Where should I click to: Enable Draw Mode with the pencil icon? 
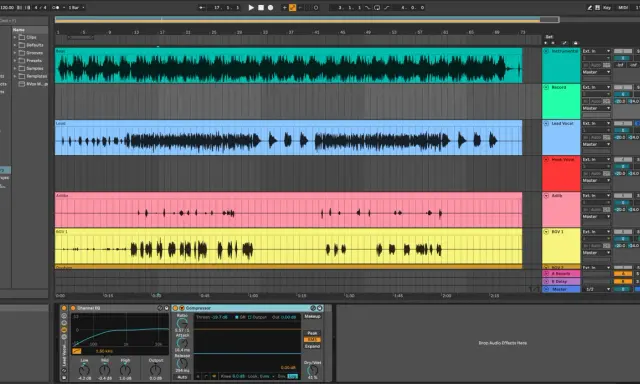589,7
